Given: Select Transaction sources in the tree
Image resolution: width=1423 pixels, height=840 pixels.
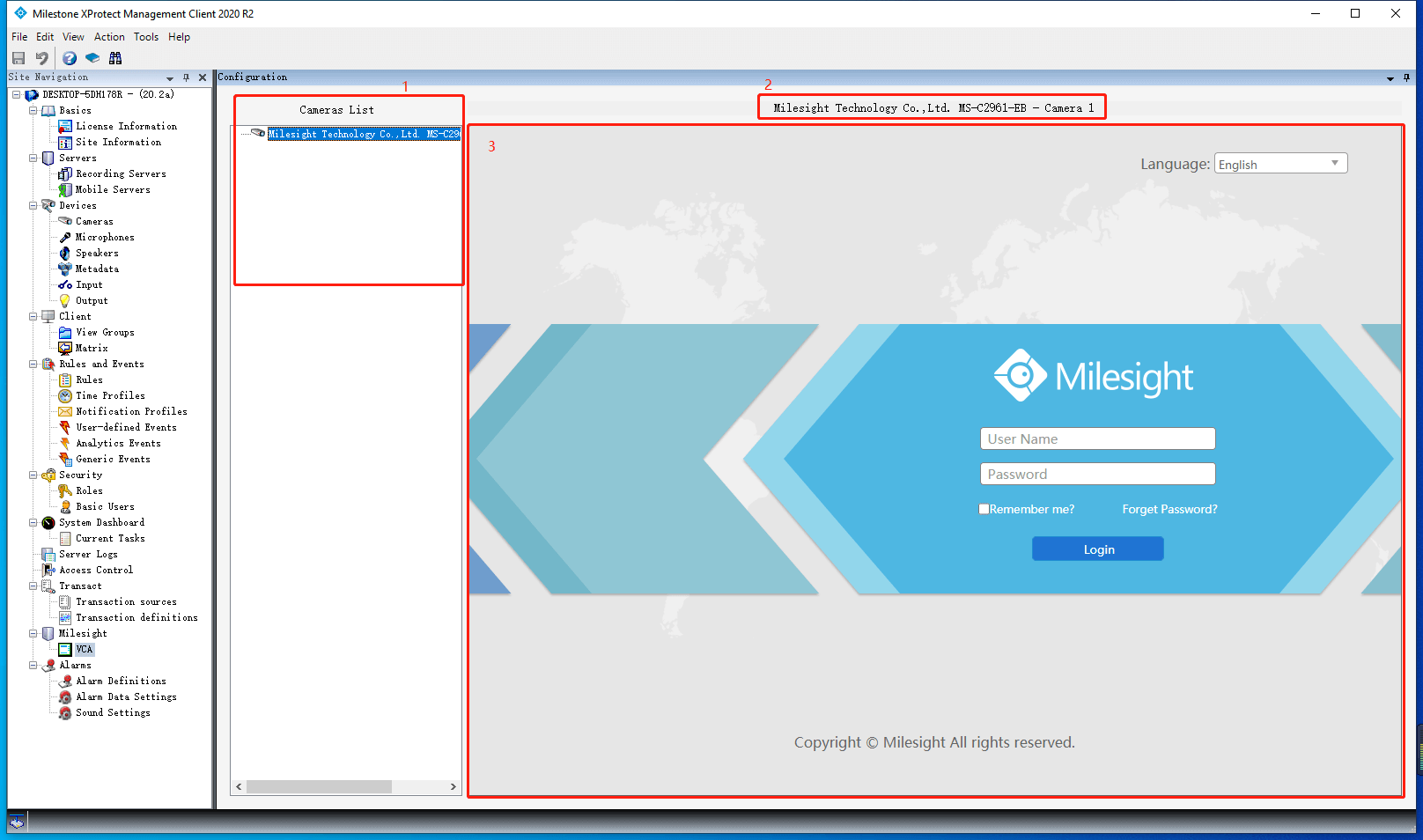Looking at the screenshot, I should (x=126, y=602).
